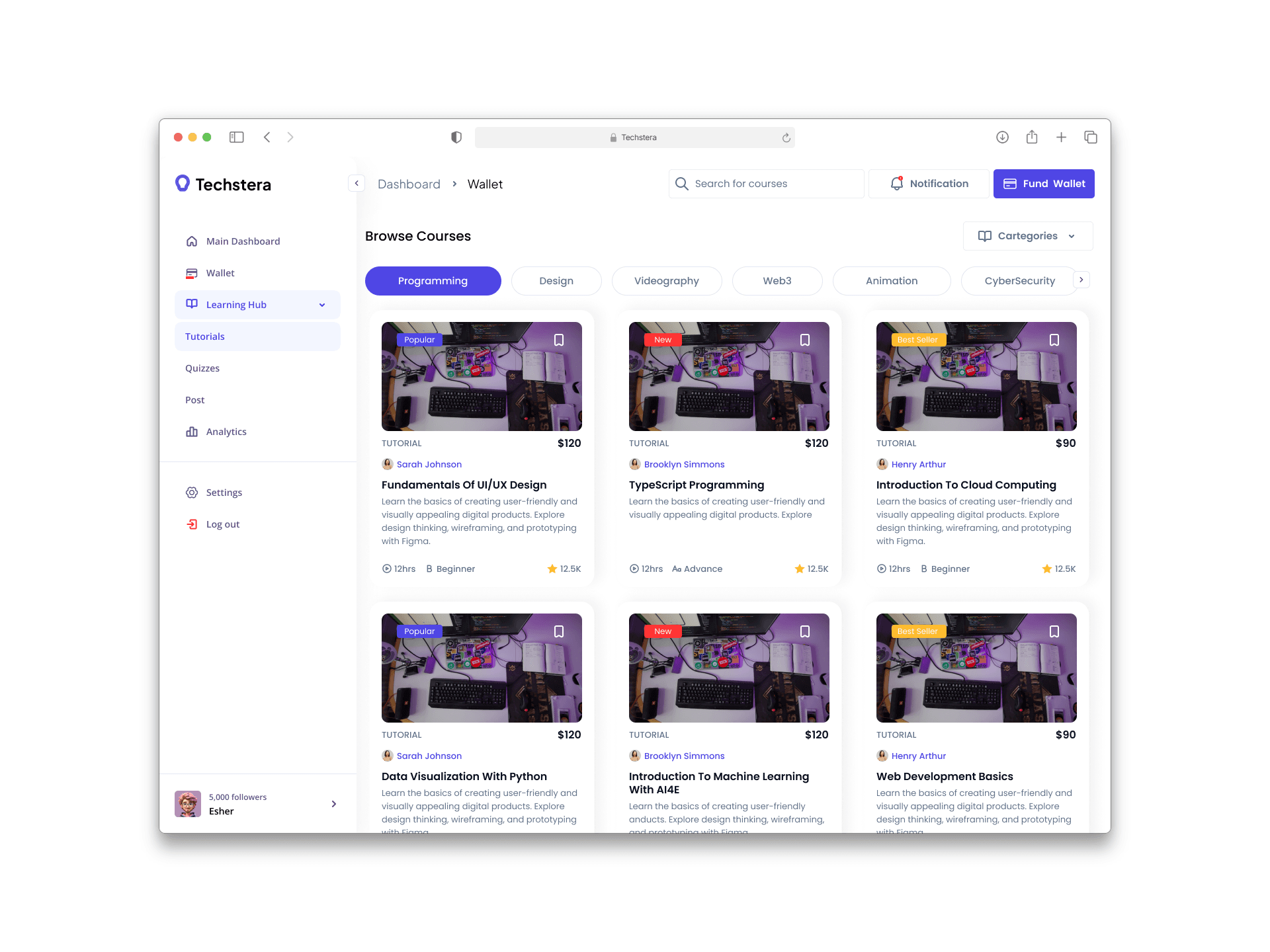
Task: Toggle bookmark on the TypeScript Programming course
Action: (x=805, y=340)
